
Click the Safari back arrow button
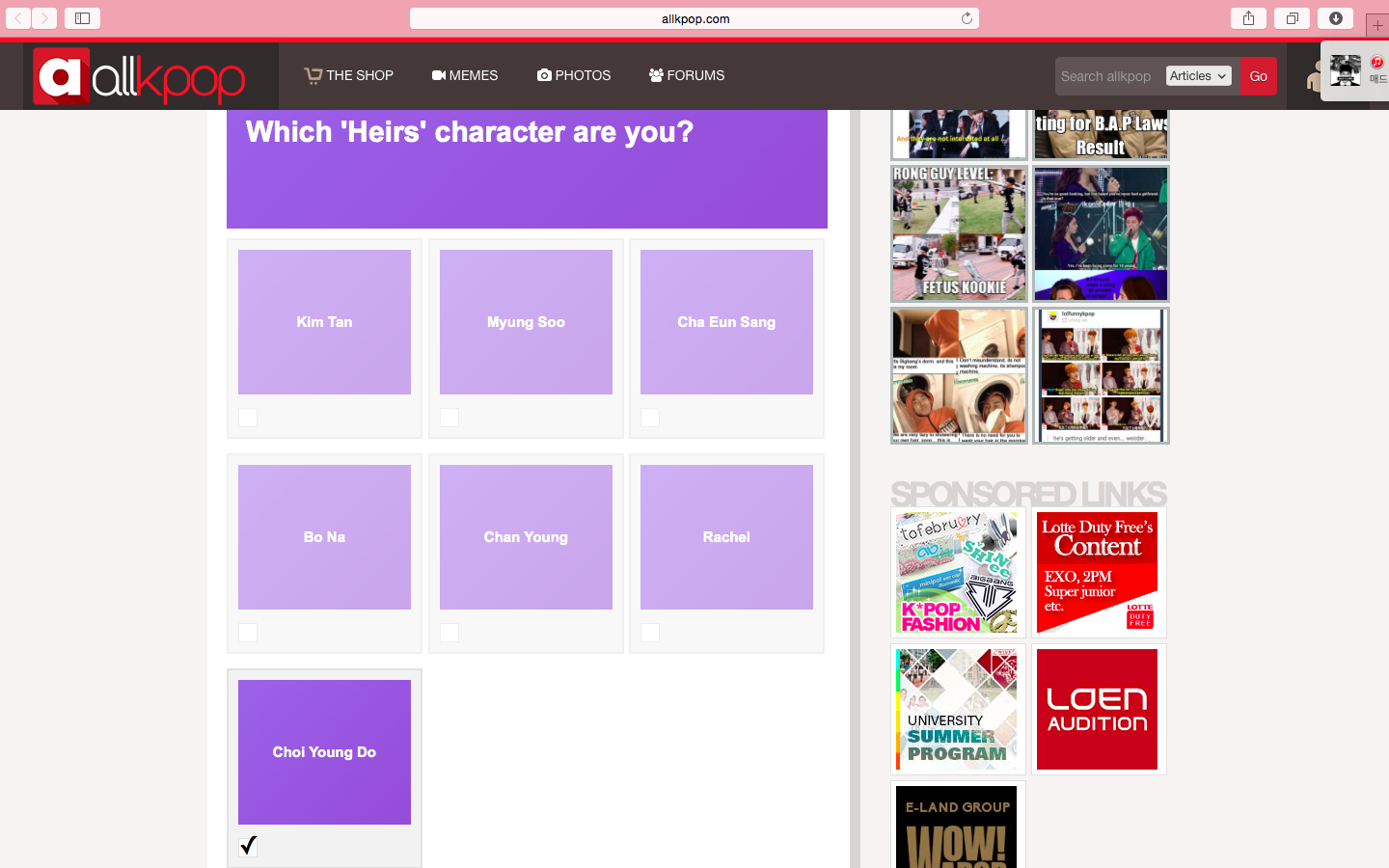point(18,18)
